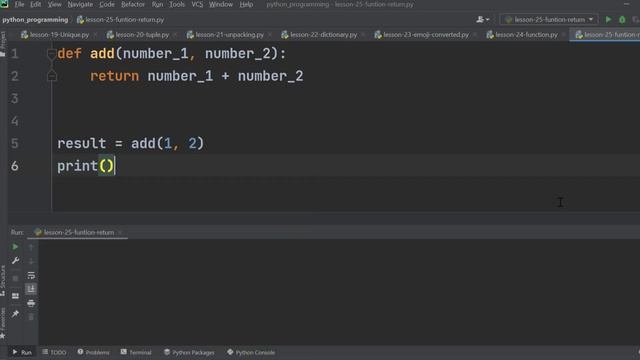Click the green Run button in toolbar
The image size is (640, 360).
pyautogui.click(x=608, y=20)
